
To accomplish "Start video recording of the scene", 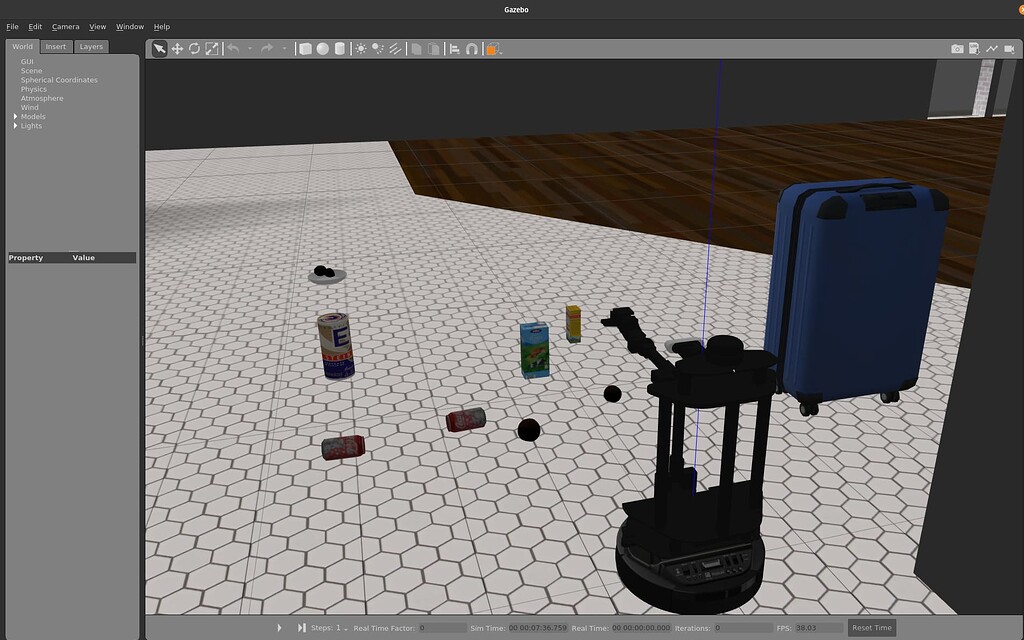I will [1009, 48].
